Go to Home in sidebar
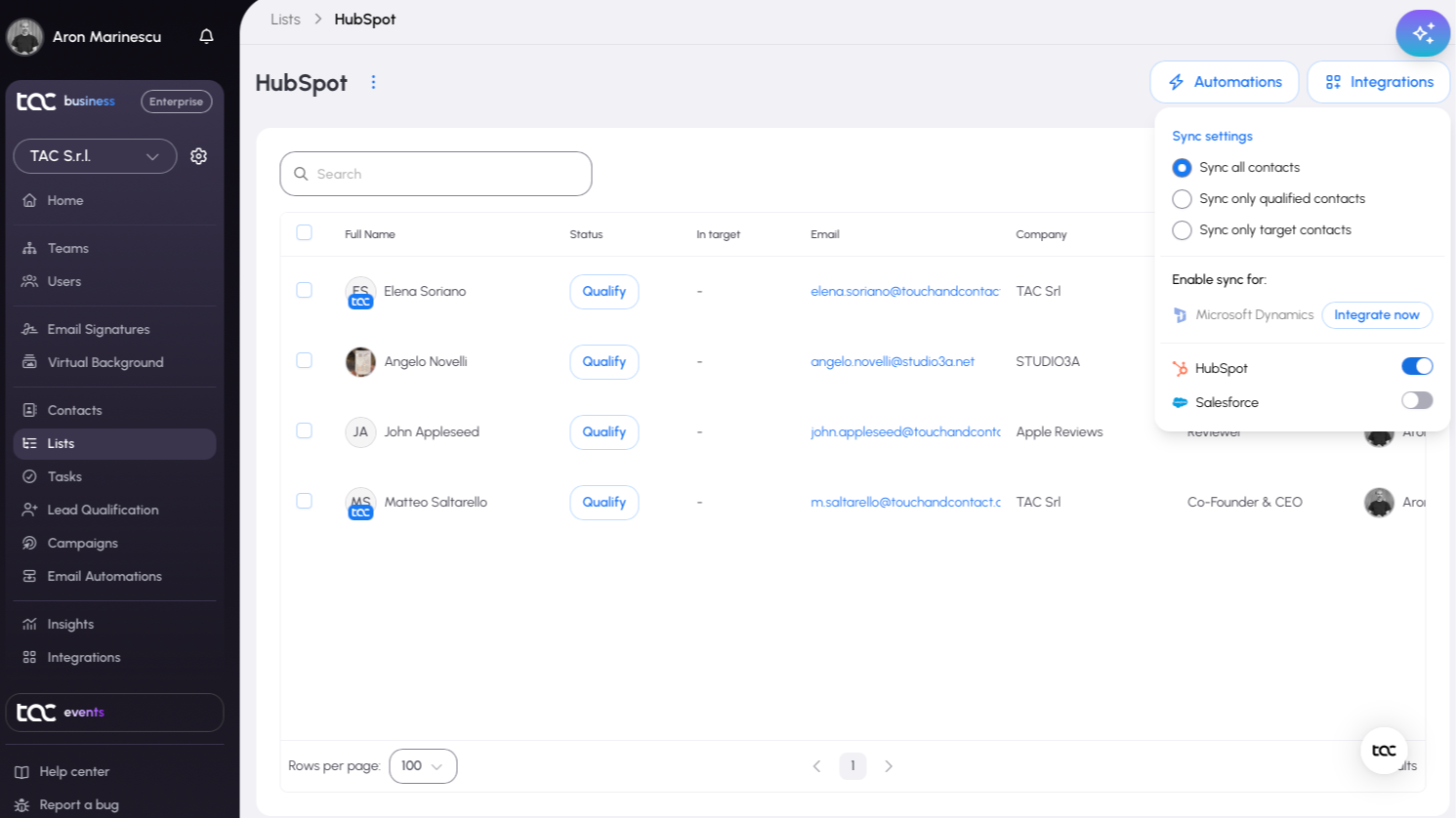The width and height of the screenshot is (1456, 818). [114, 200]
